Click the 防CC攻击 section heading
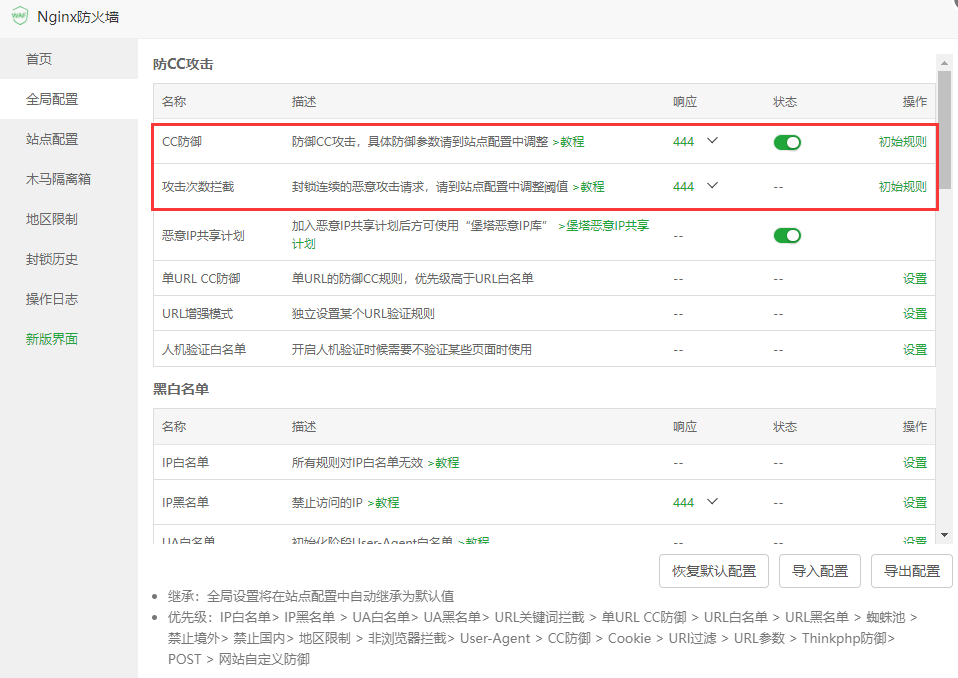 click(183, 64)
